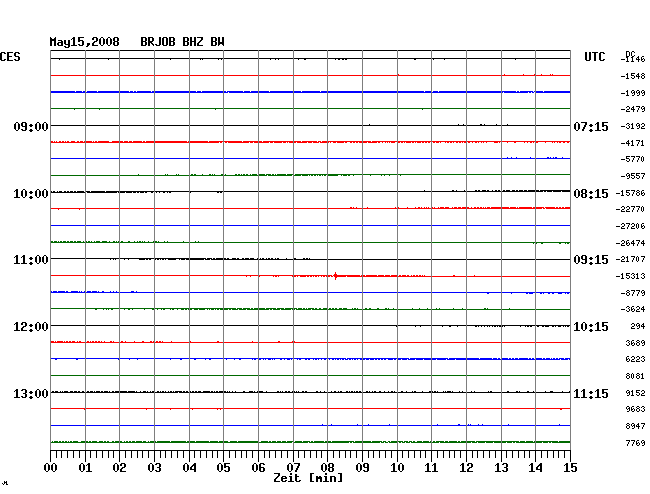Select the DC value 3689
650x494 pixels.
(635, 343)
